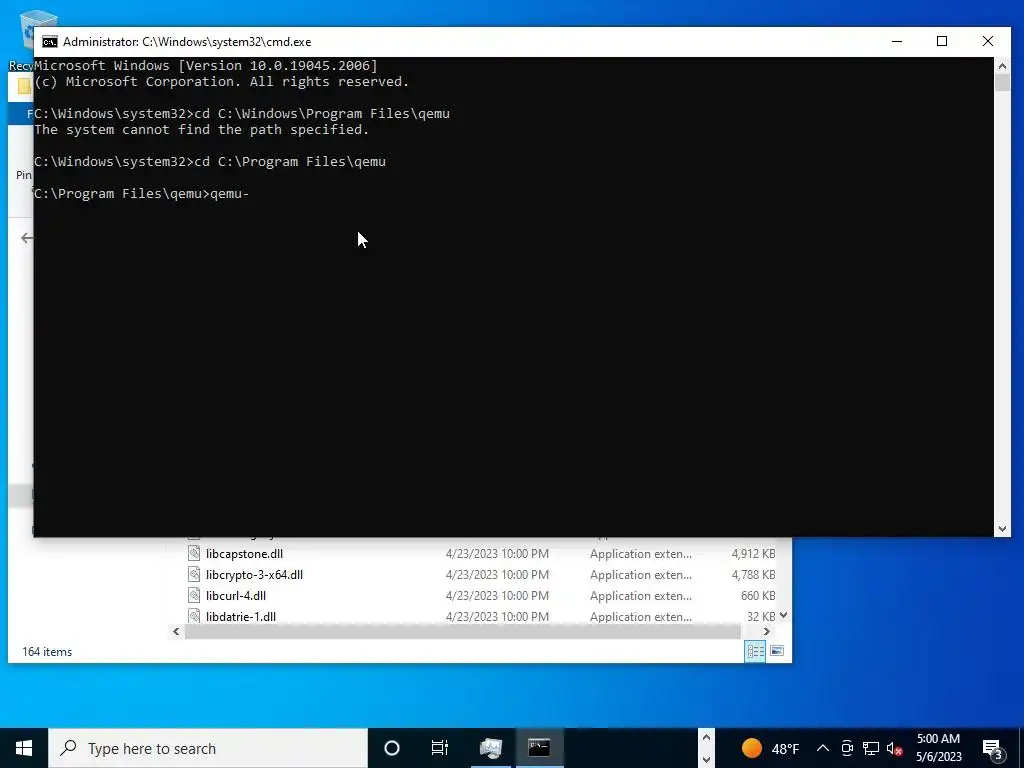
Task: Open network tray icon
Action: click(x=871, y=748)
